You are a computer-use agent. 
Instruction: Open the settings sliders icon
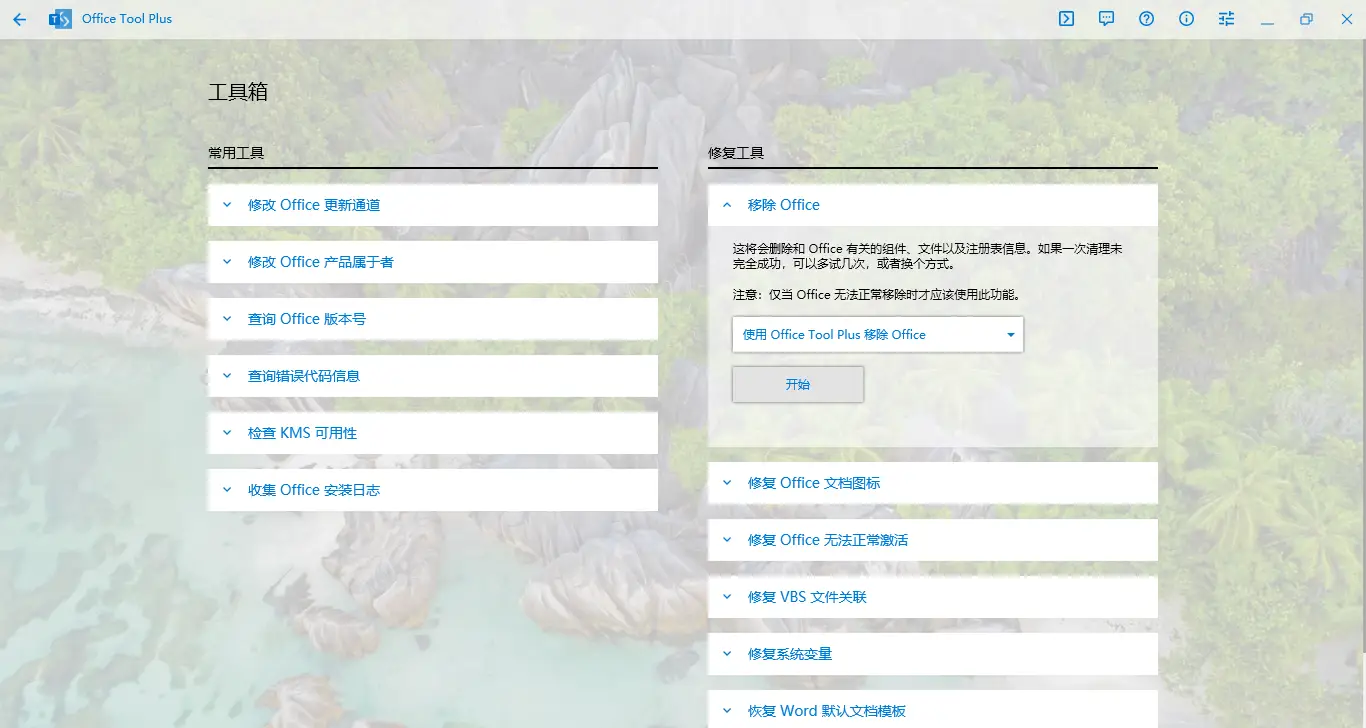tap(1227, 19)
